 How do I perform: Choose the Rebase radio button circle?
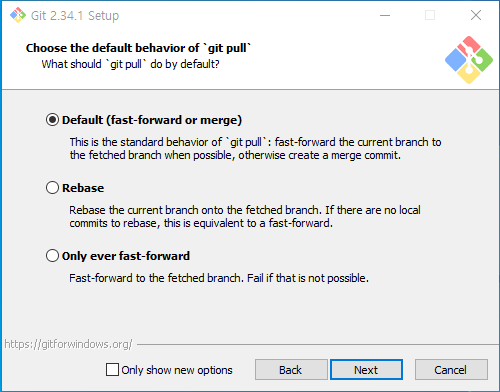pos(52,188)
